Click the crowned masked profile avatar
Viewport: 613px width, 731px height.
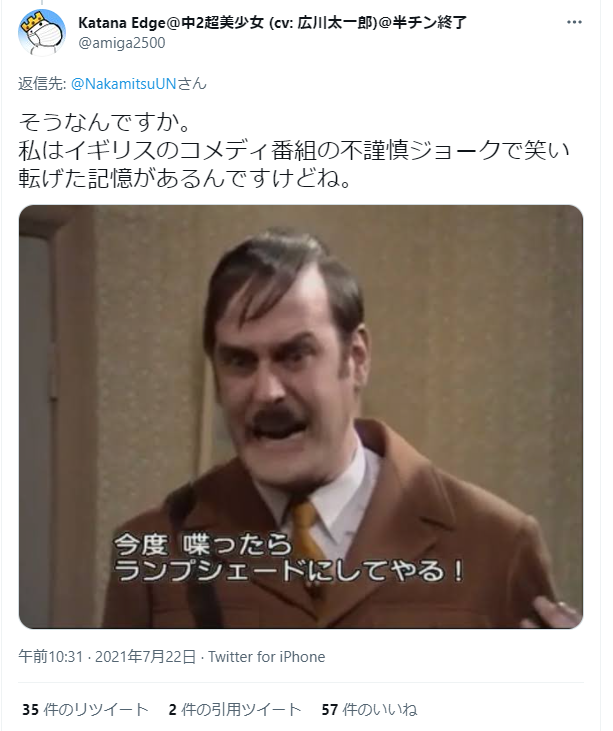pos(42,33)
